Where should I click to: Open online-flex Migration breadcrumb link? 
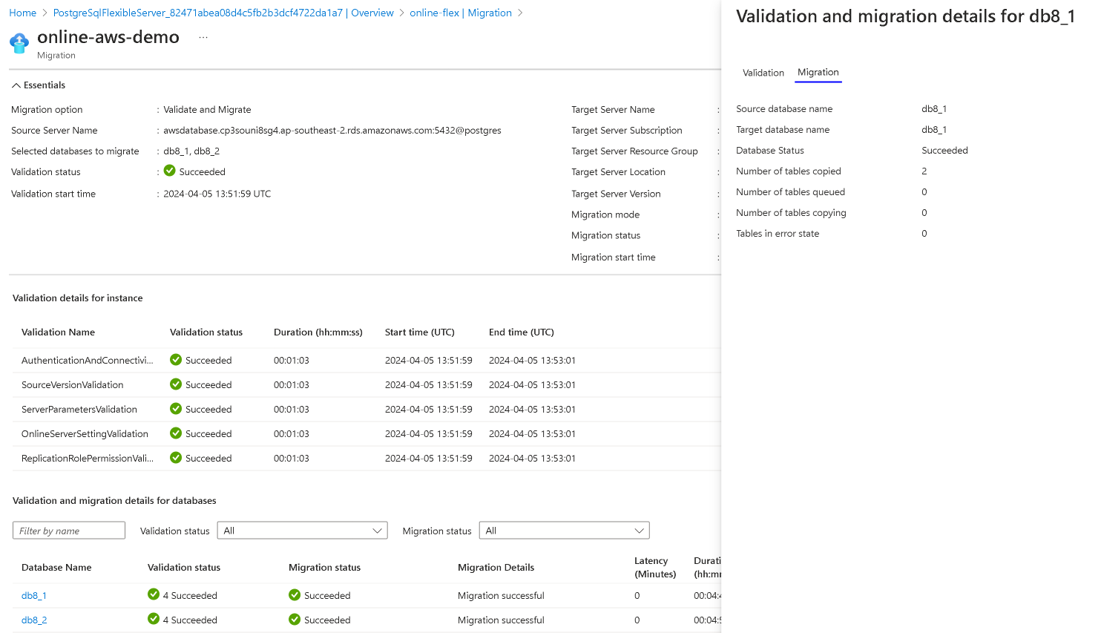tap(460, 13)
